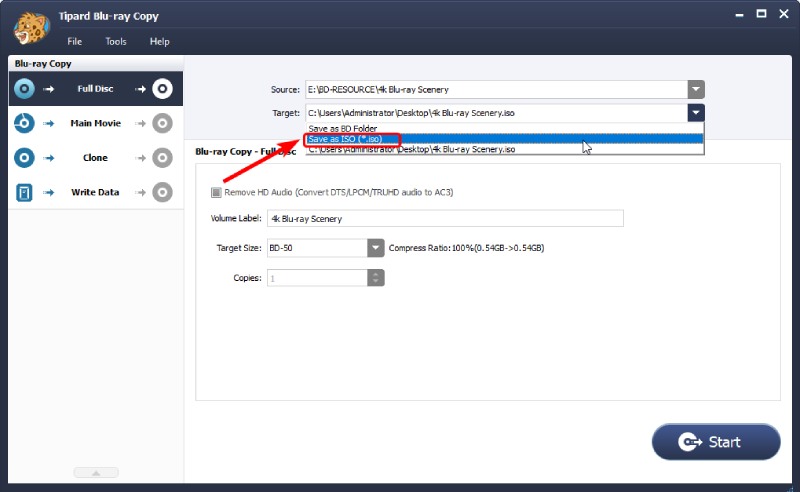The height and width of the screenshot is (492, 800).
Task: Start the Blu-ray copy
Action: [x=716, y=442]
